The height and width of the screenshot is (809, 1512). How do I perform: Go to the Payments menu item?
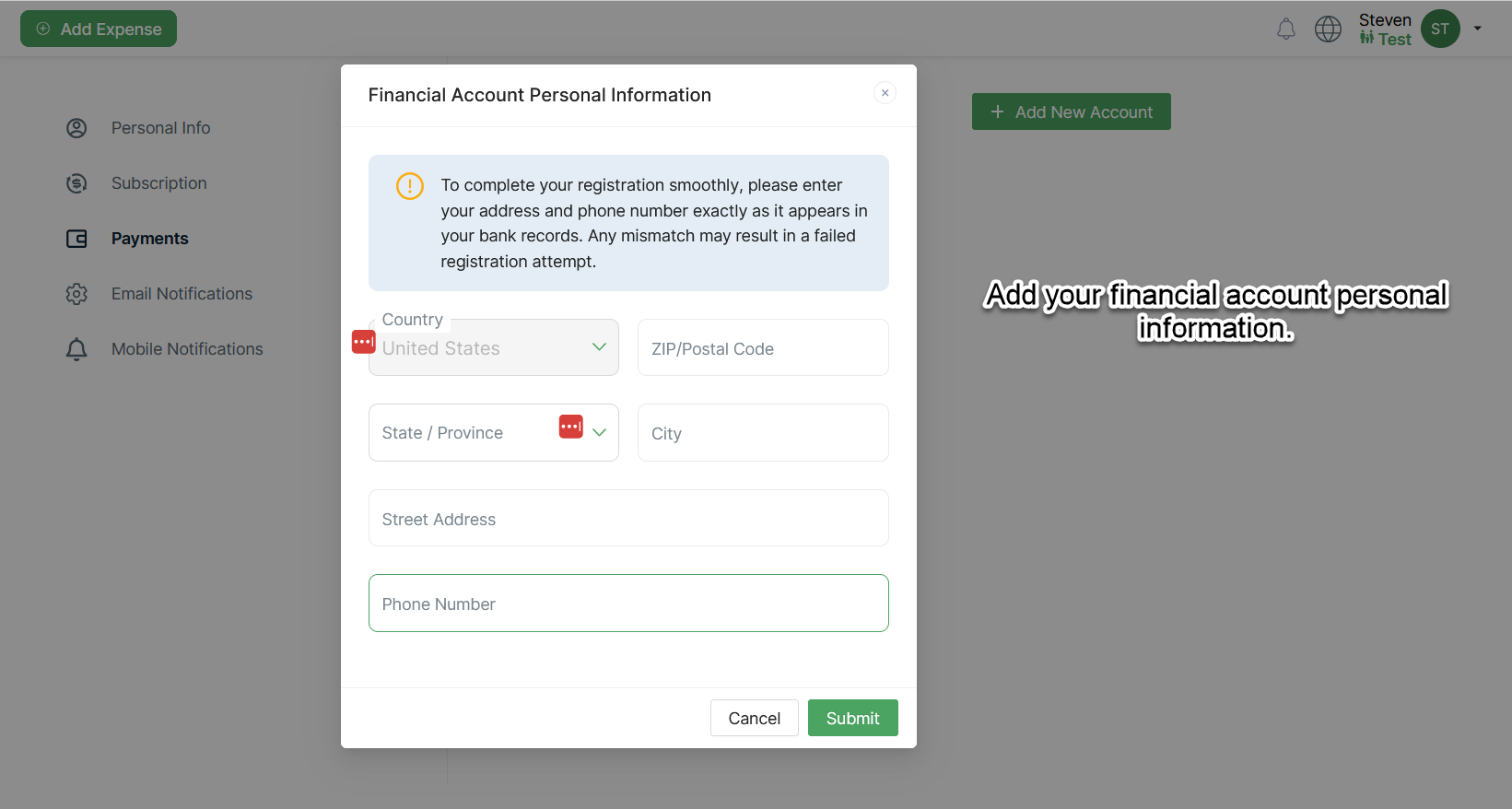point(149,239)
